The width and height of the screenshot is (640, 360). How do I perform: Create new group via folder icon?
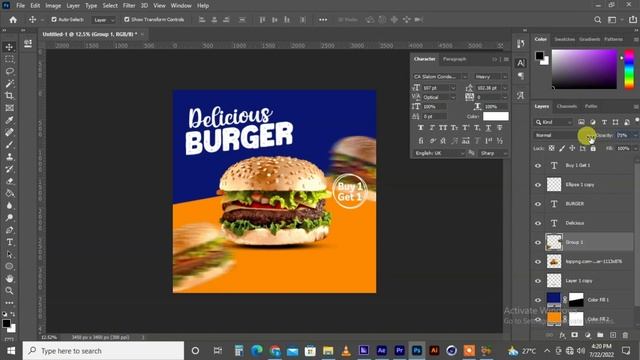click(x=600, y=335)
